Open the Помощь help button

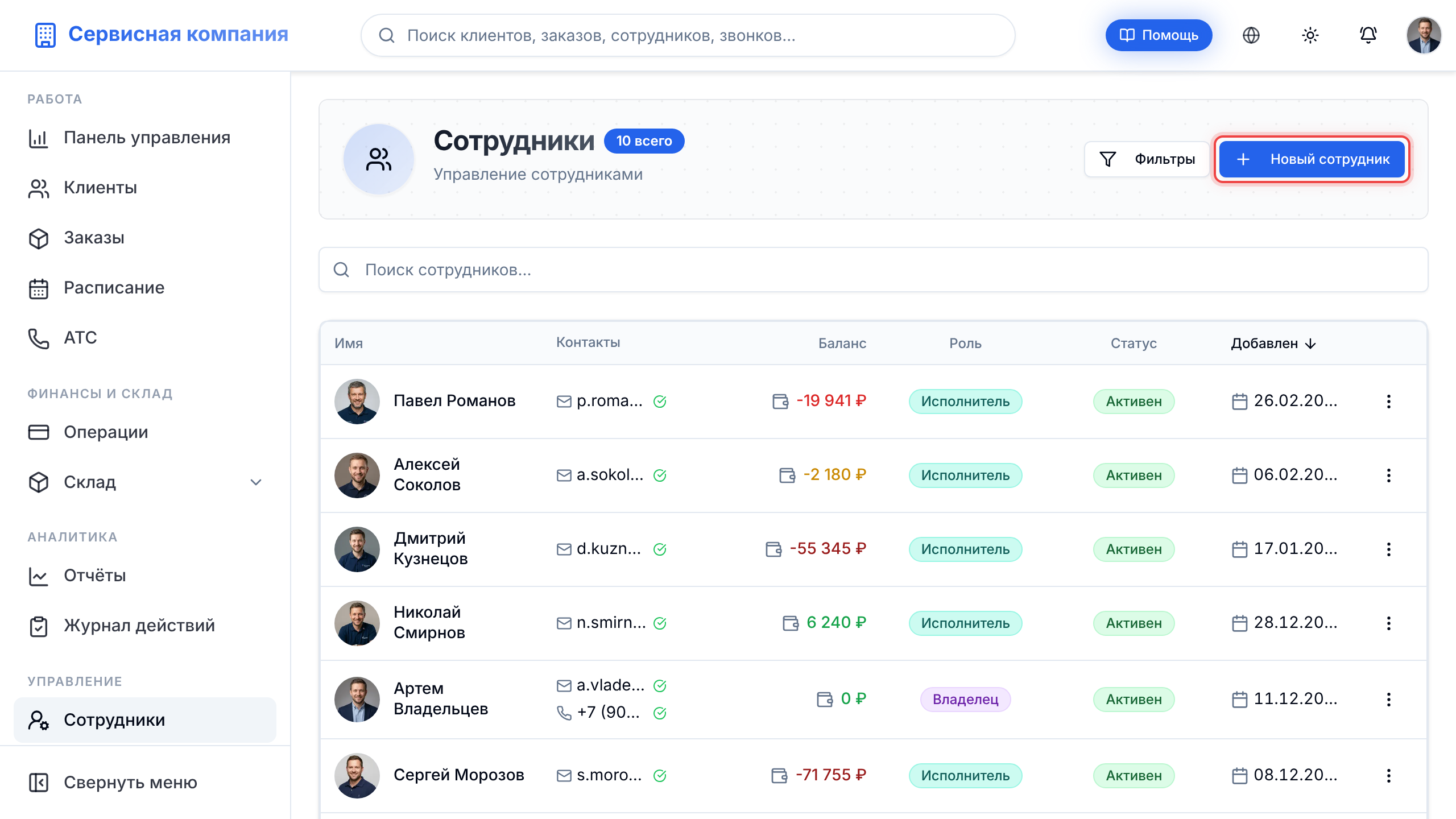tap(1159, 35)
